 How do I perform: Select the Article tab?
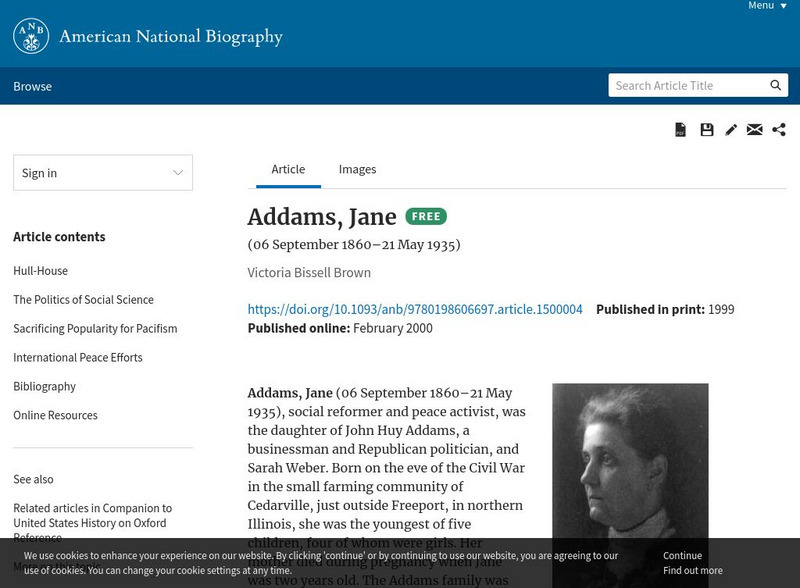click(288, 170)
